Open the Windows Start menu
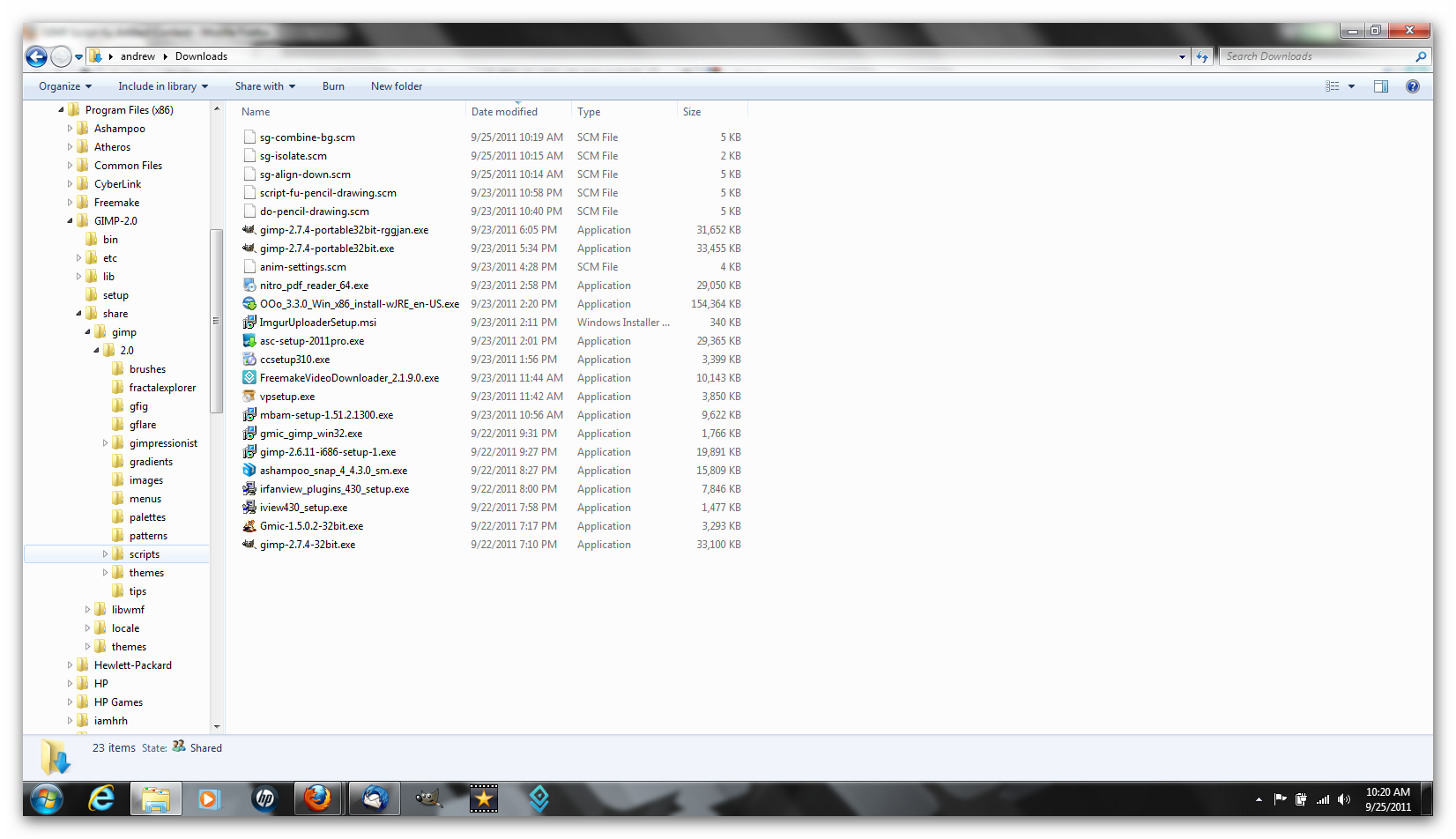 48,799
